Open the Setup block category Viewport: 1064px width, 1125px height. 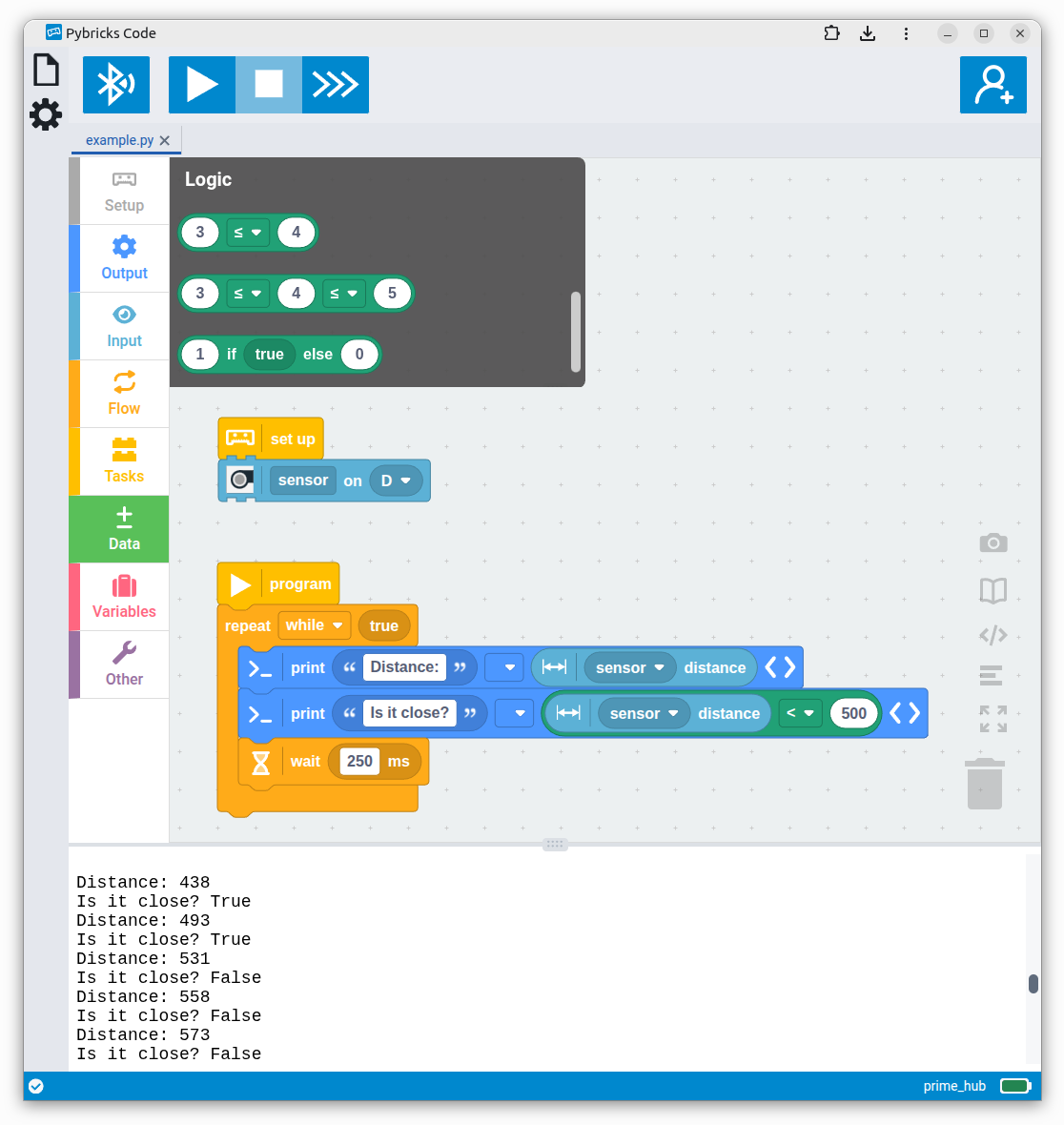coord(124,192)
